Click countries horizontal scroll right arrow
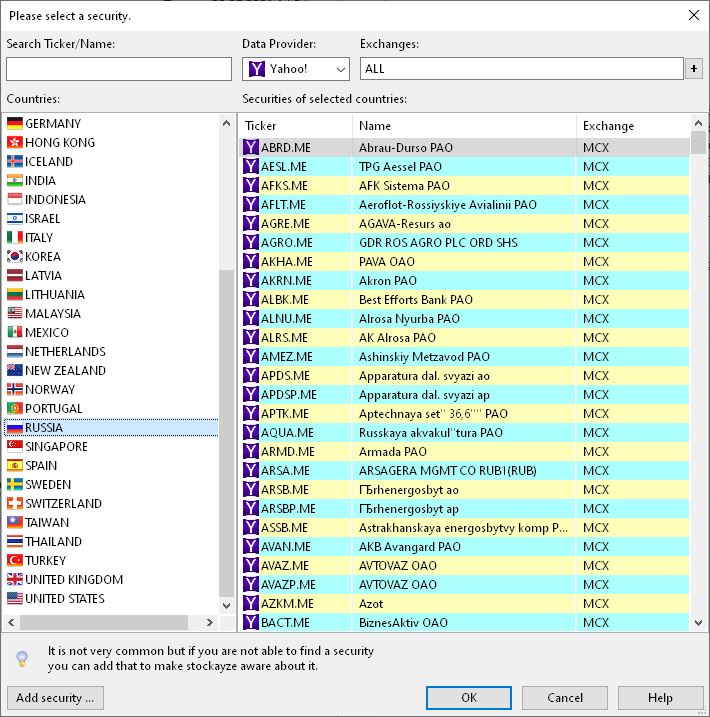 209,622
